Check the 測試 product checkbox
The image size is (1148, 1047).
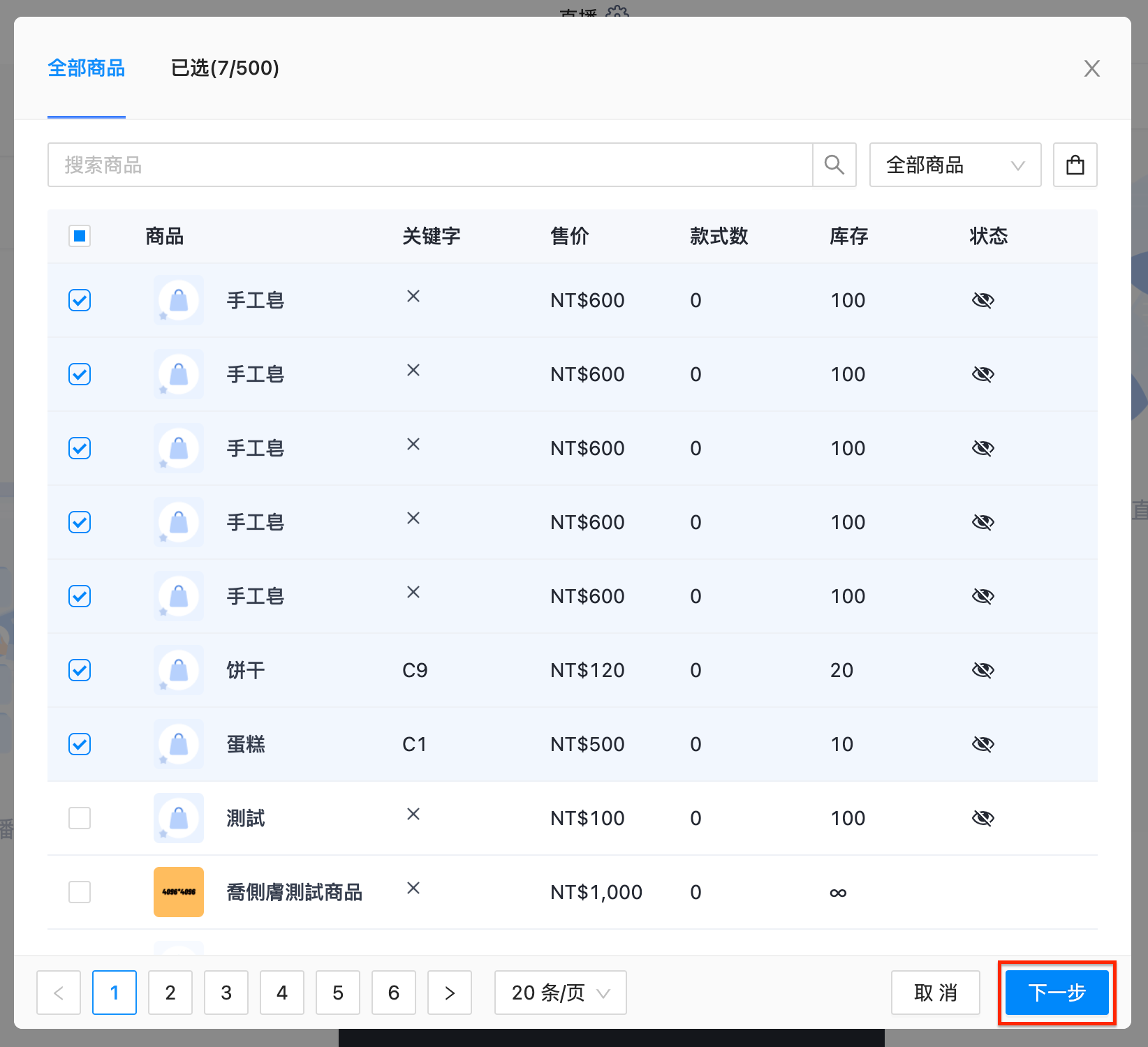click(x=80, y=818)
